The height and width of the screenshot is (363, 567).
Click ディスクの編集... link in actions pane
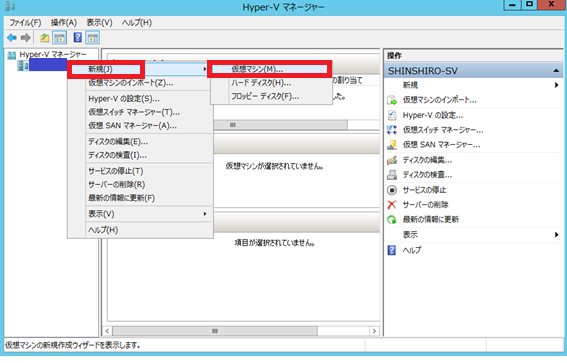click(x=427, y=160)
